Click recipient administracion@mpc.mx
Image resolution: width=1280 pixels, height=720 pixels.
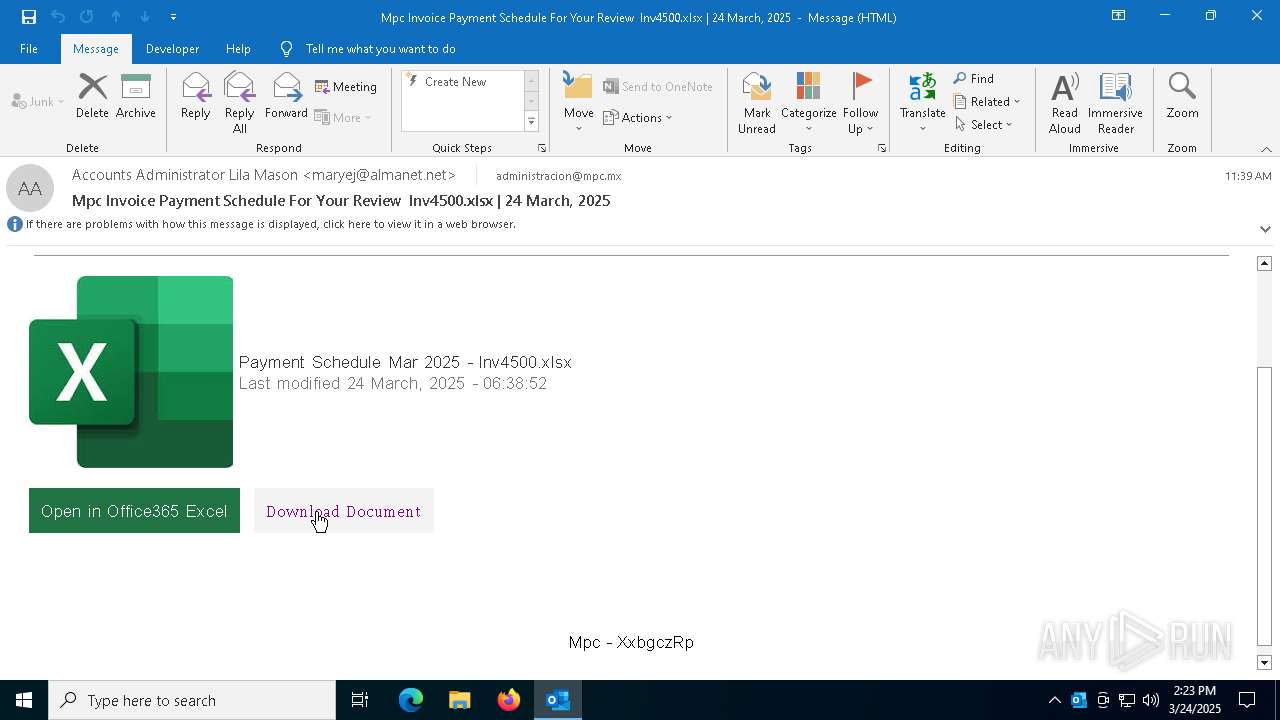click(x=559, y=176)
